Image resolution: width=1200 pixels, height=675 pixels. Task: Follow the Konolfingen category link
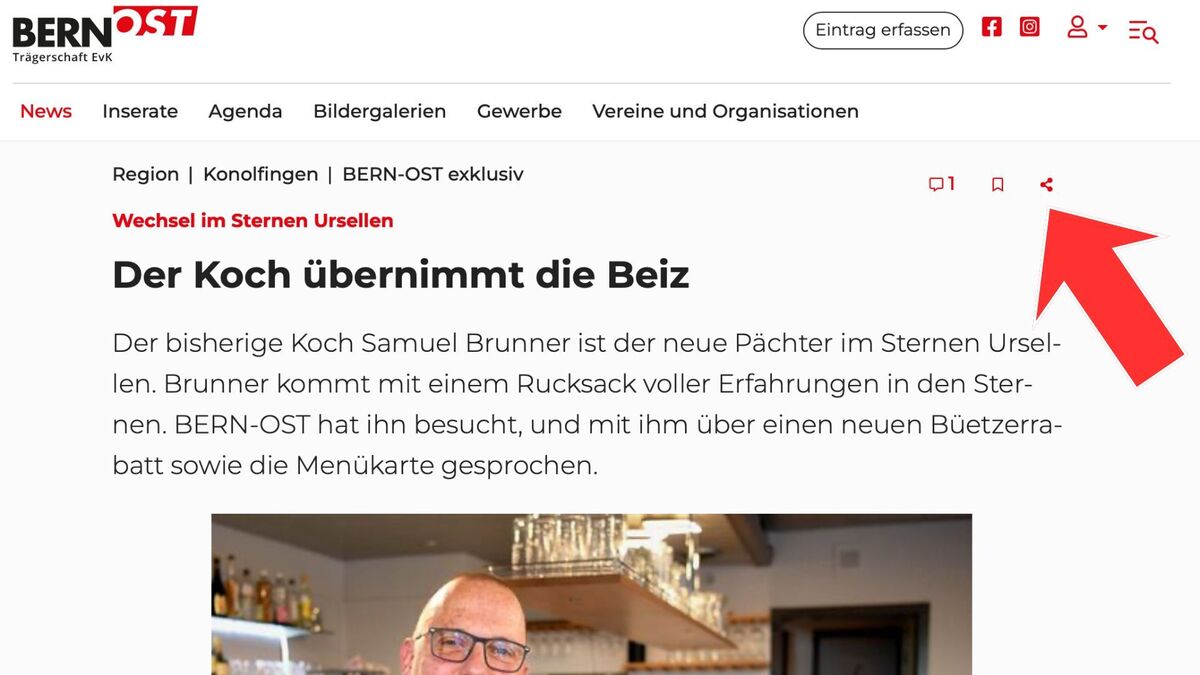tap(260, 174)
